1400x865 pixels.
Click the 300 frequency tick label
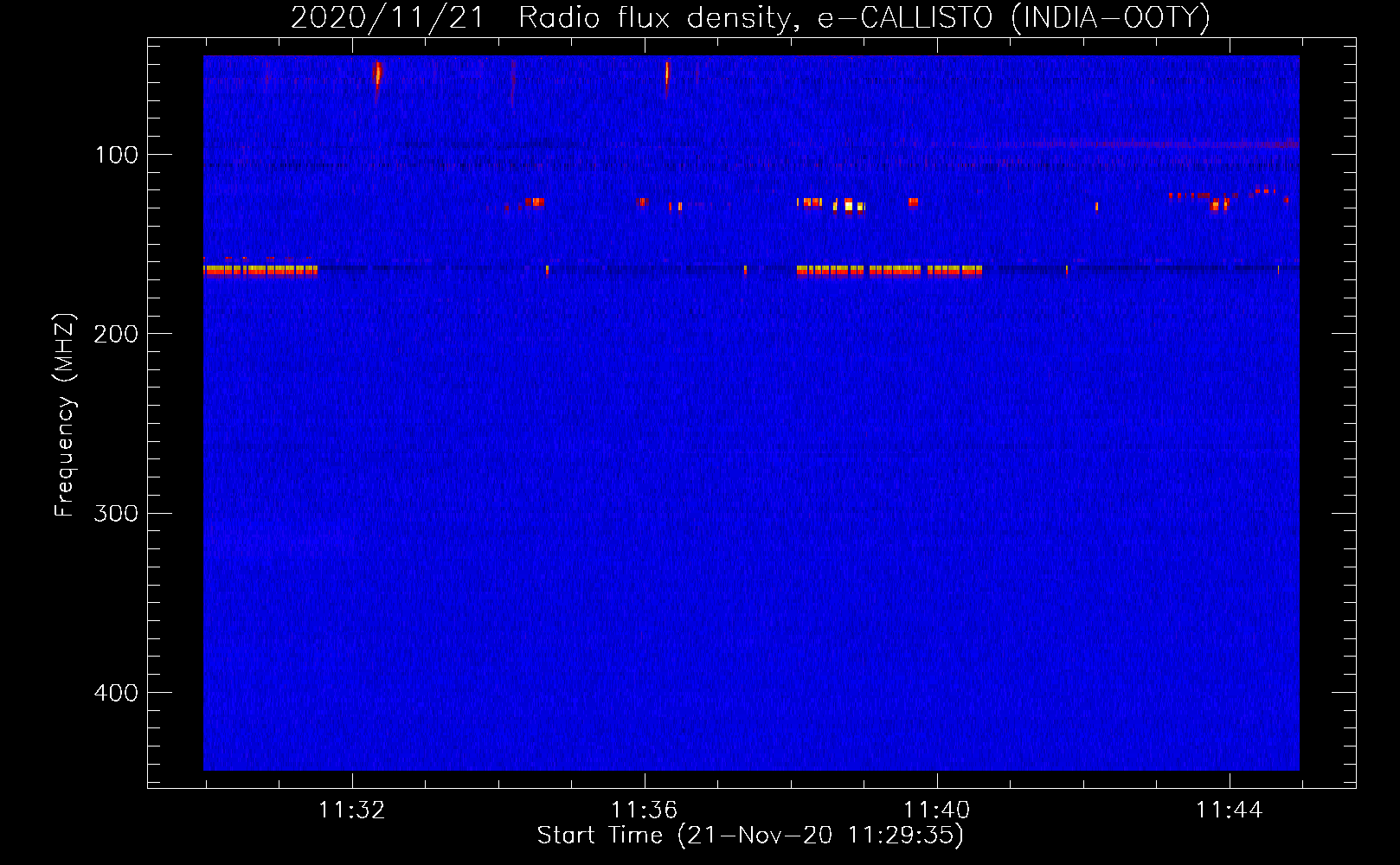click(116, 514)
